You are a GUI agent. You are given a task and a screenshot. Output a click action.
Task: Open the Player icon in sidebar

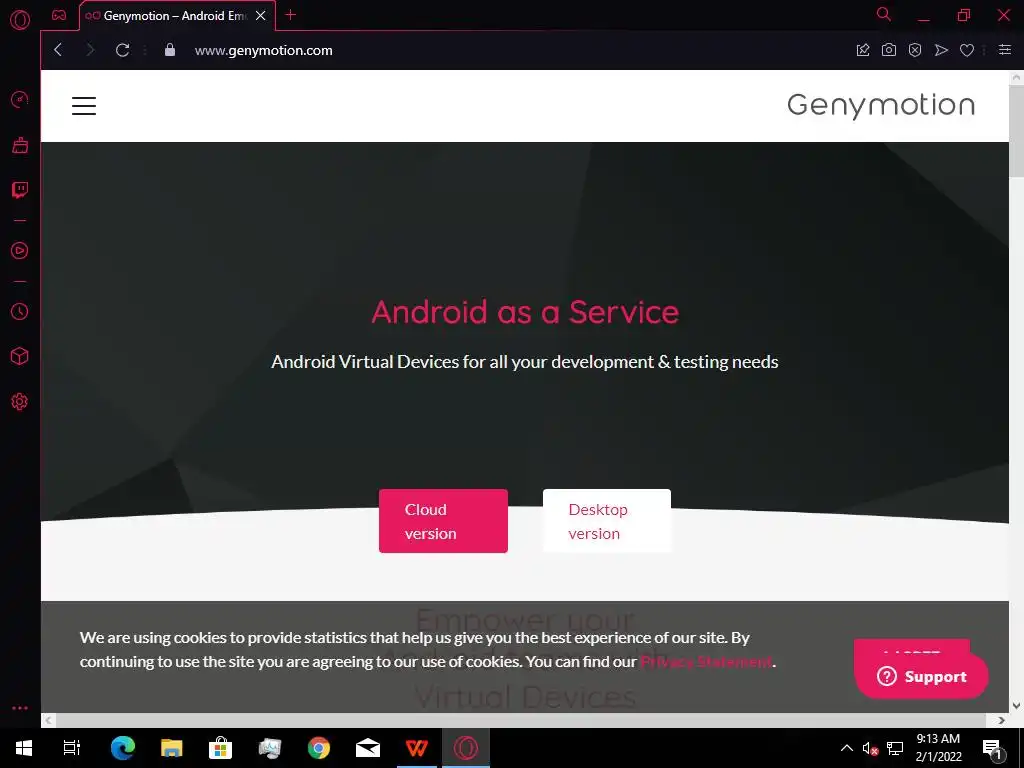pyautogui.click(x=20, y=251)
